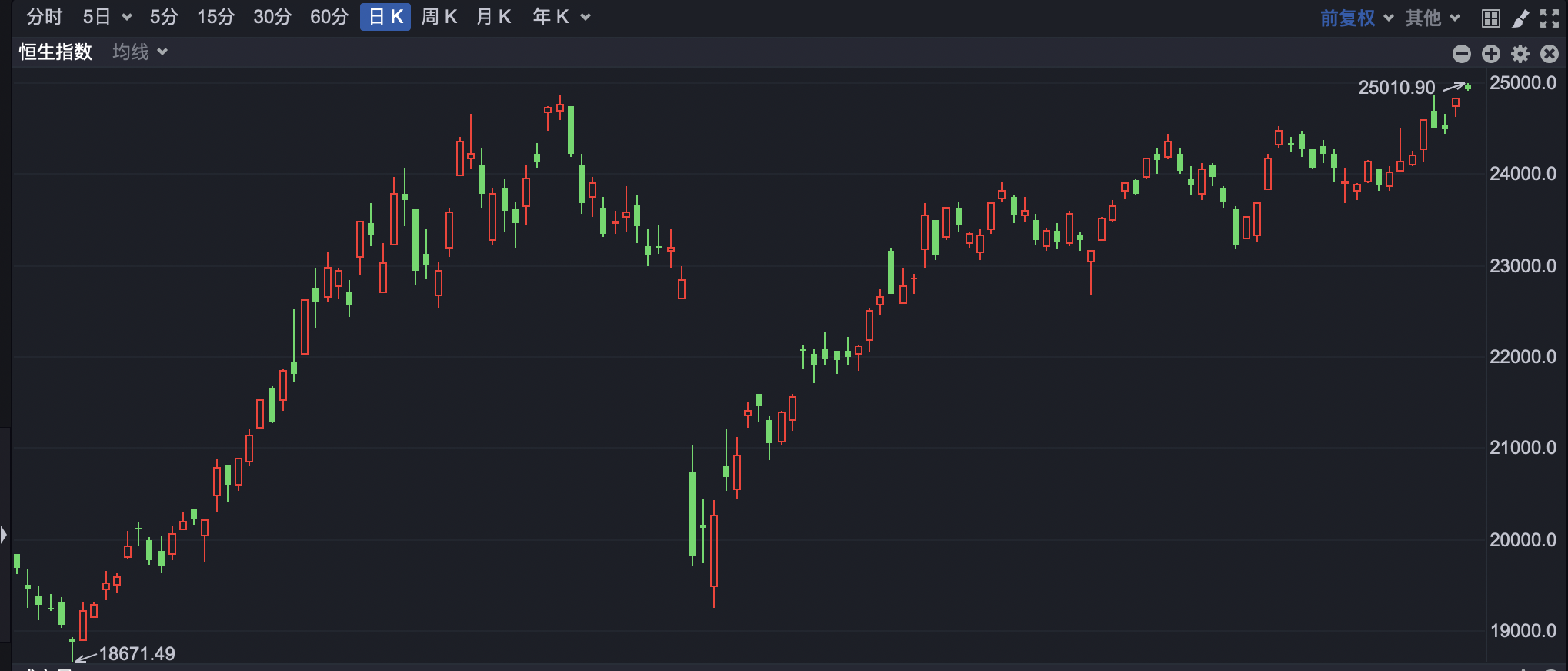Open the grid layout icon
Viewport: 1568px width, 671px height.
coord(1491,18)
